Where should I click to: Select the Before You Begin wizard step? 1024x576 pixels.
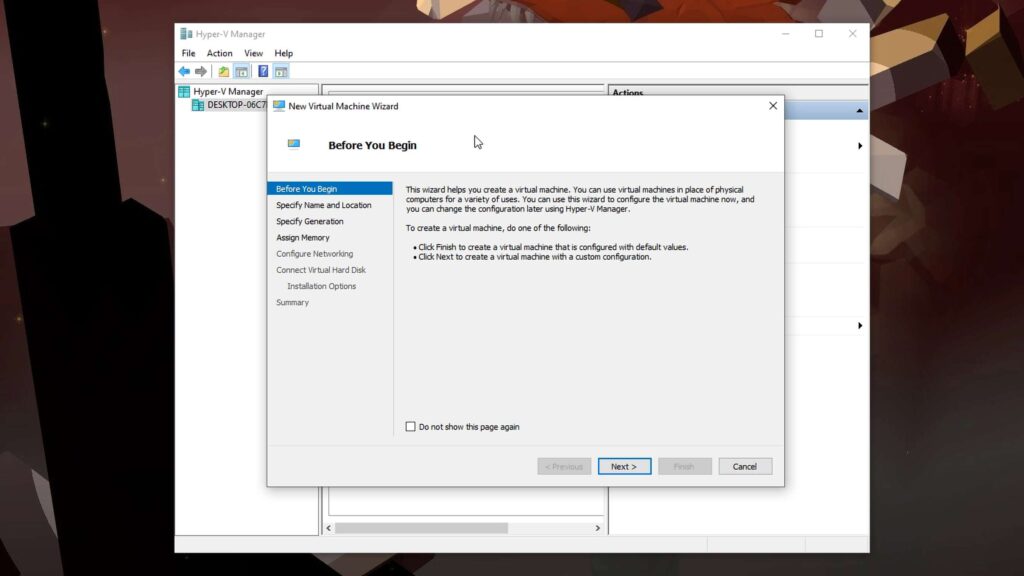(x=330, y=189)
